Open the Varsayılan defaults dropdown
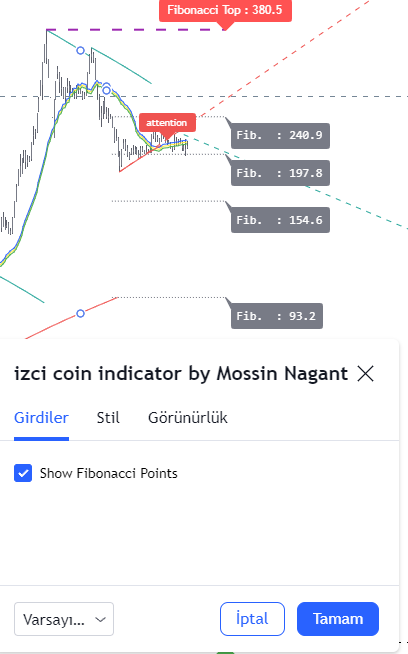408x654 pixels. [64, 619]
